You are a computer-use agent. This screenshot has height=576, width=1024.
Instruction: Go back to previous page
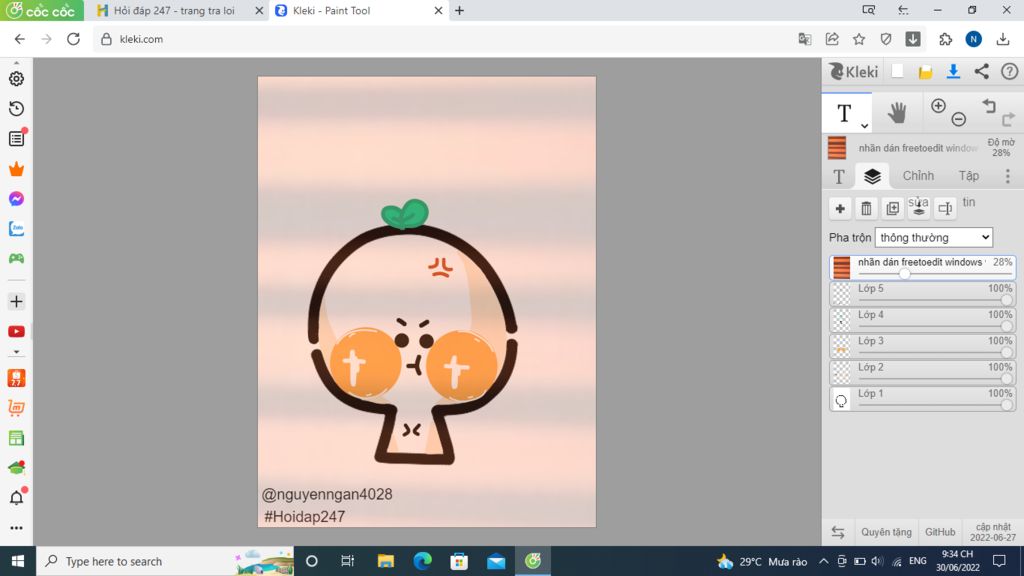click(20, 39)
